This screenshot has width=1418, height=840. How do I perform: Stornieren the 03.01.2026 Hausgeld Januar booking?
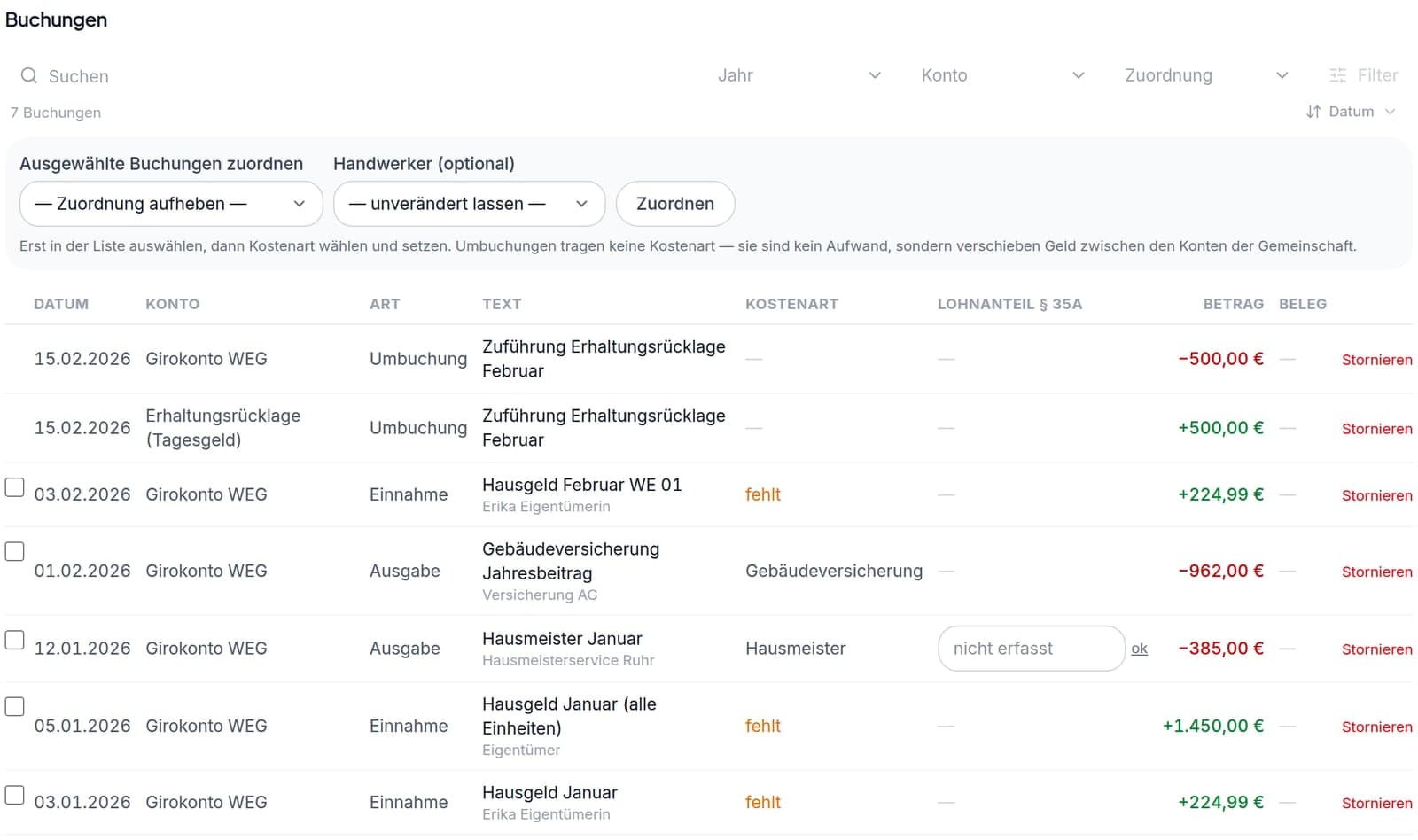coord(1377,803)
